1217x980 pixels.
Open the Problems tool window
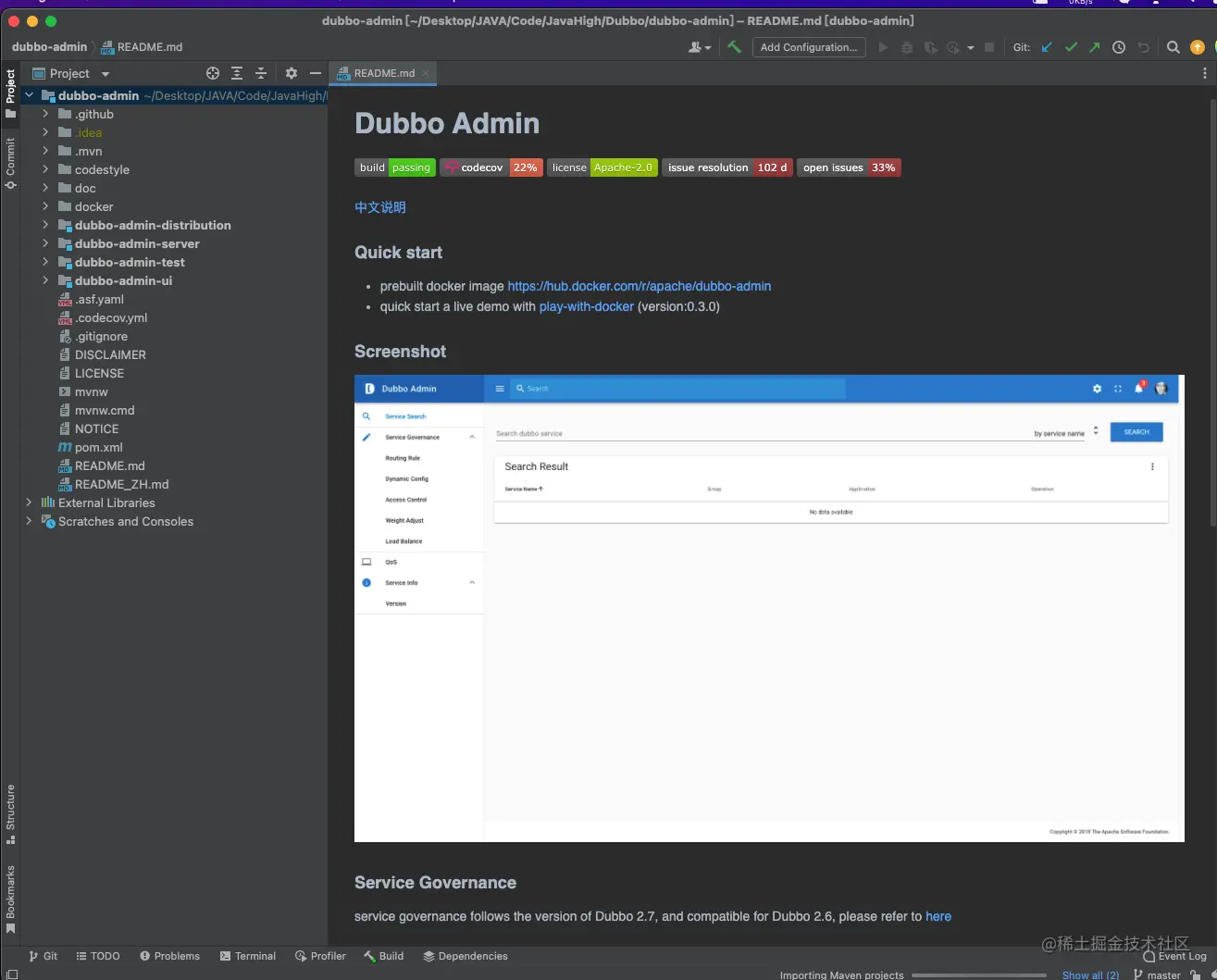click(x=169, y=956)
